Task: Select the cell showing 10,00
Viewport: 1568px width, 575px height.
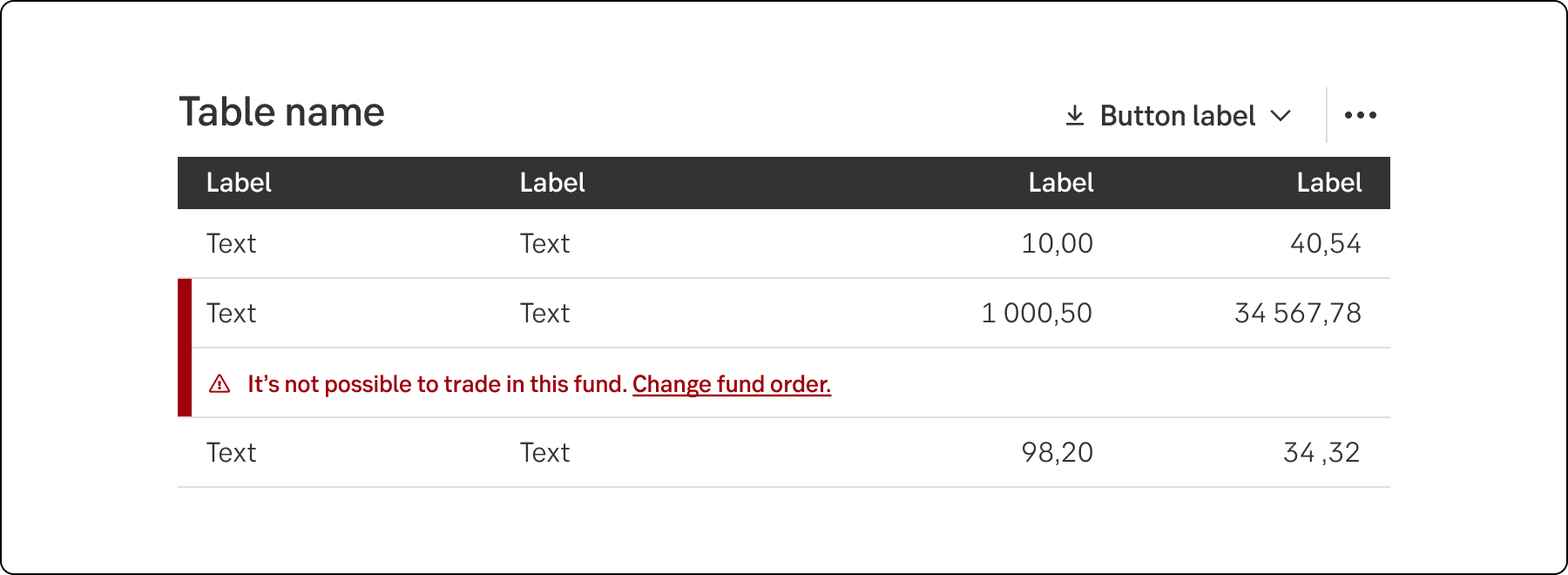Action: click(x=1057, y=244)
